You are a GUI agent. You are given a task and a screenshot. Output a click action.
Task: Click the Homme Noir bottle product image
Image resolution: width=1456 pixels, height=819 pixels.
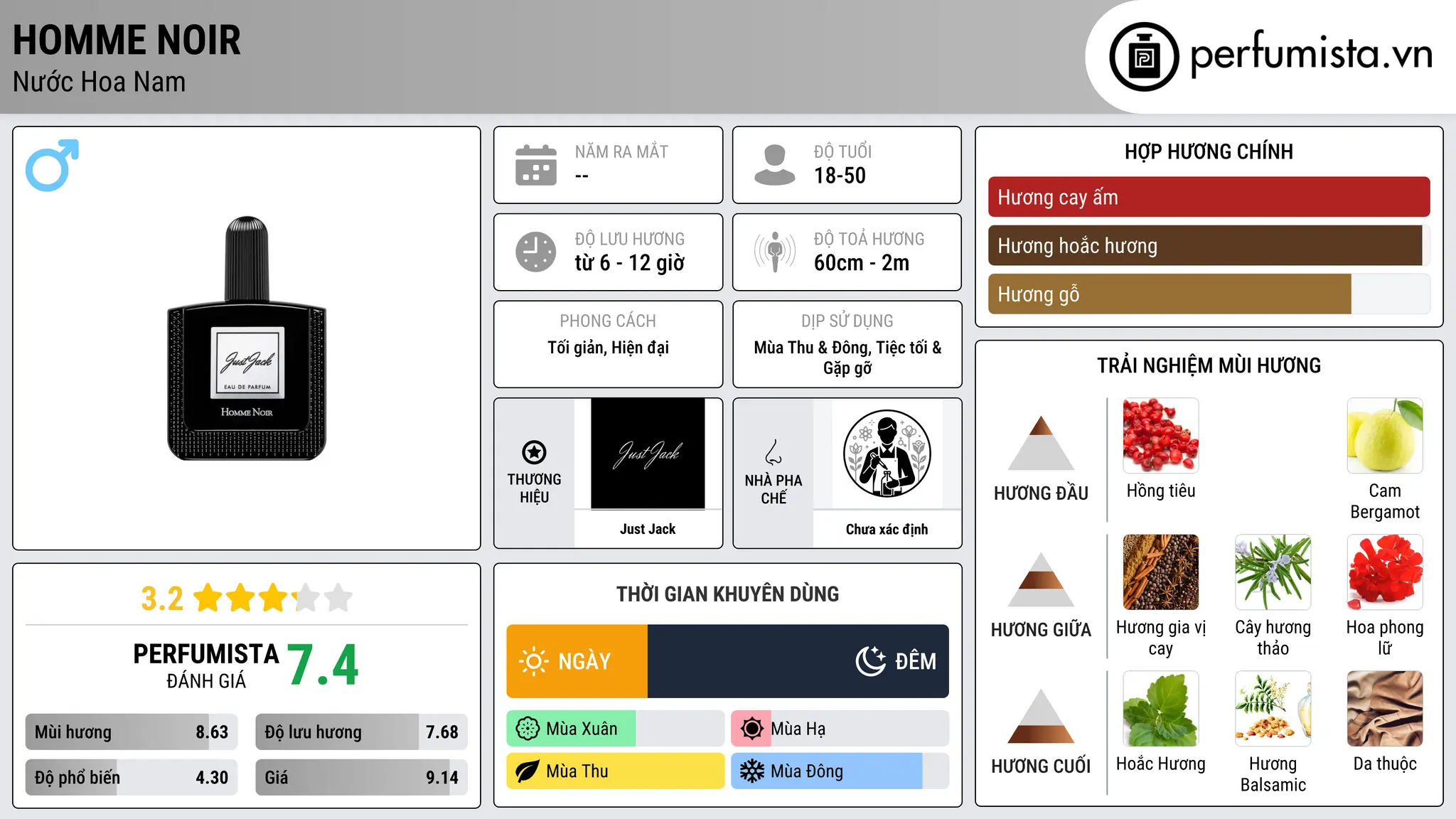247,338
